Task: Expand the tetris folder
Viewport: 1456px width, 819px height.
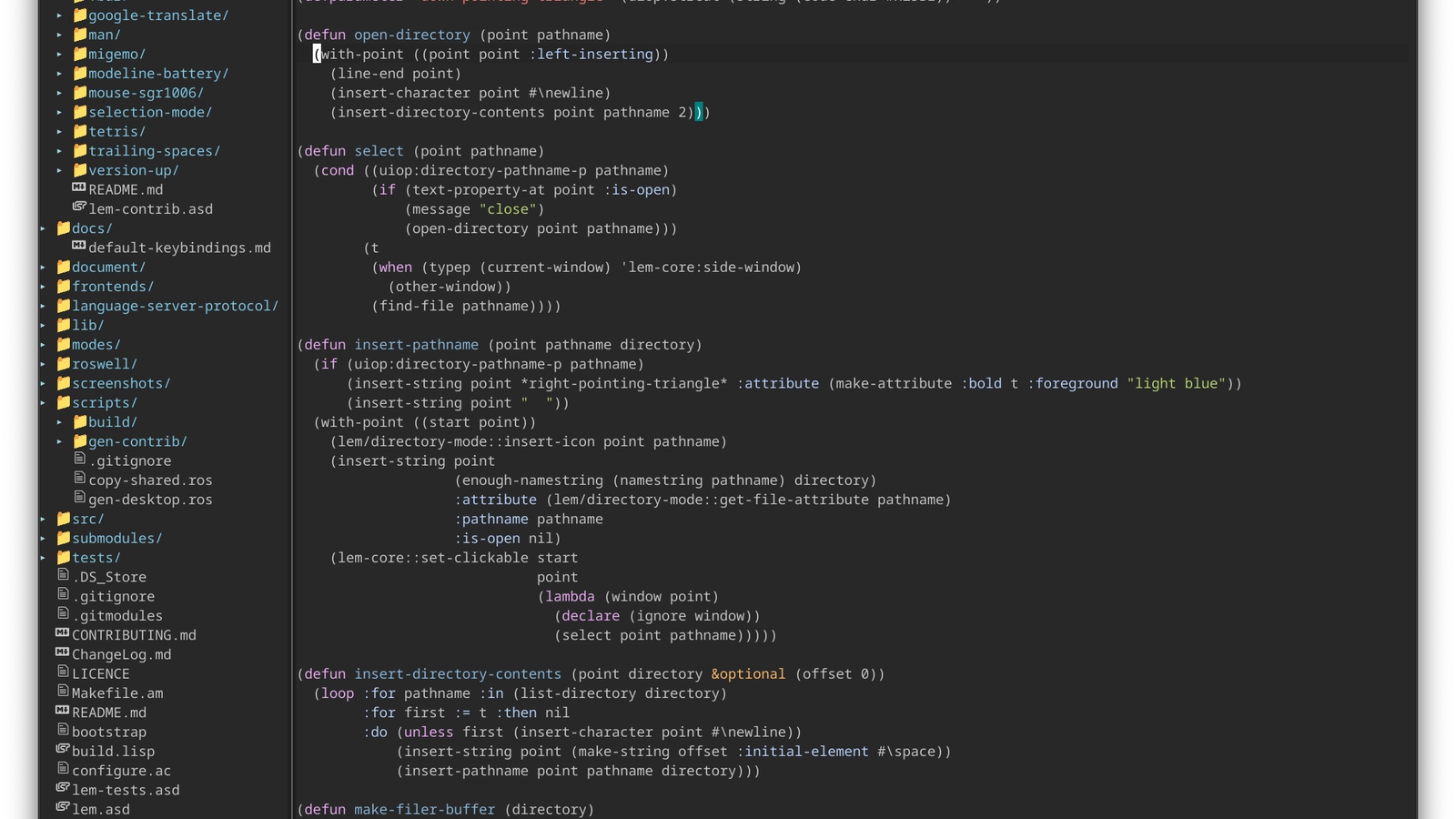Action: 60,131
